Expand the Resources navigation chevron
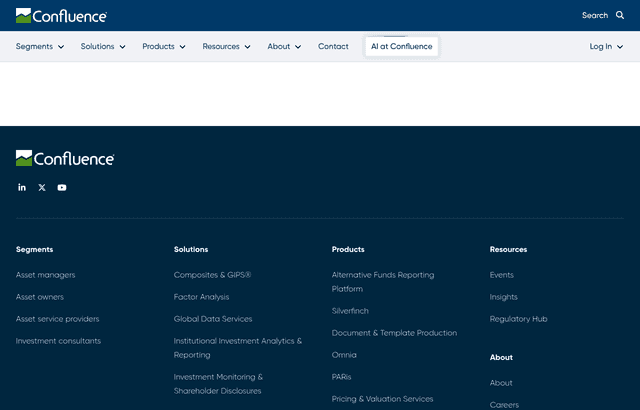 tap(247, 47)
